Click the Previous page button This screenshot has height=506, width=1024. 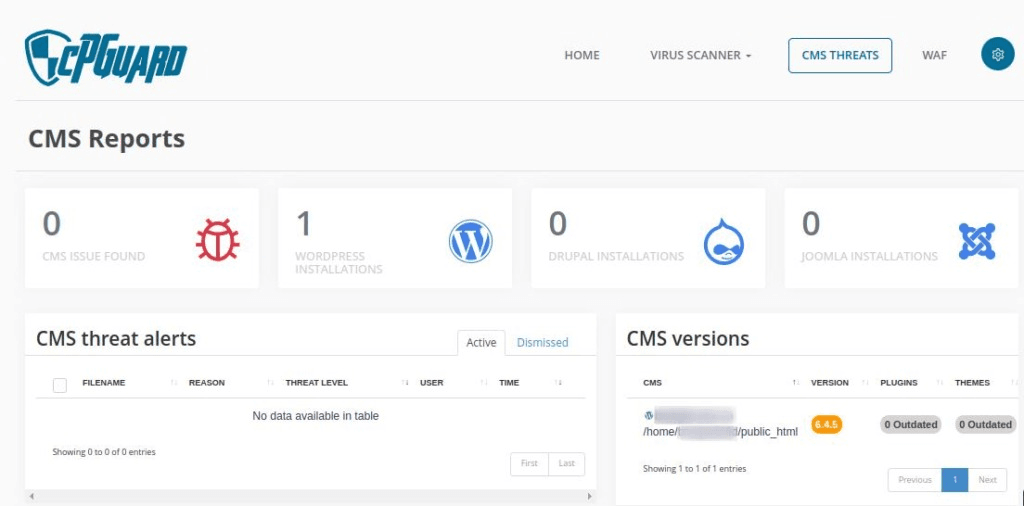[x=914, y=480]
